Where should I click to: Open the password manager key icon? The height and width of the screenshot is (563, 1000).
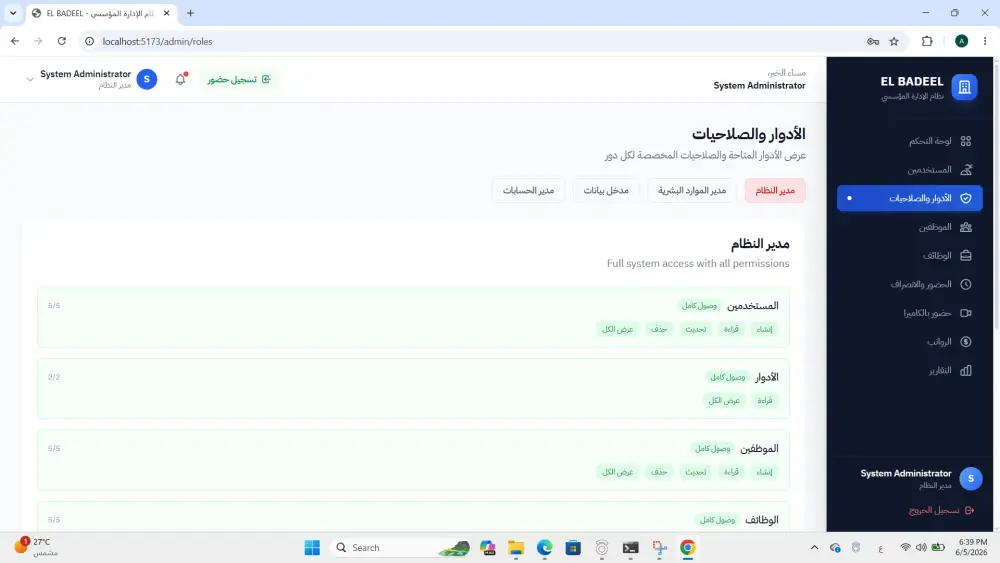coord(873,41)
